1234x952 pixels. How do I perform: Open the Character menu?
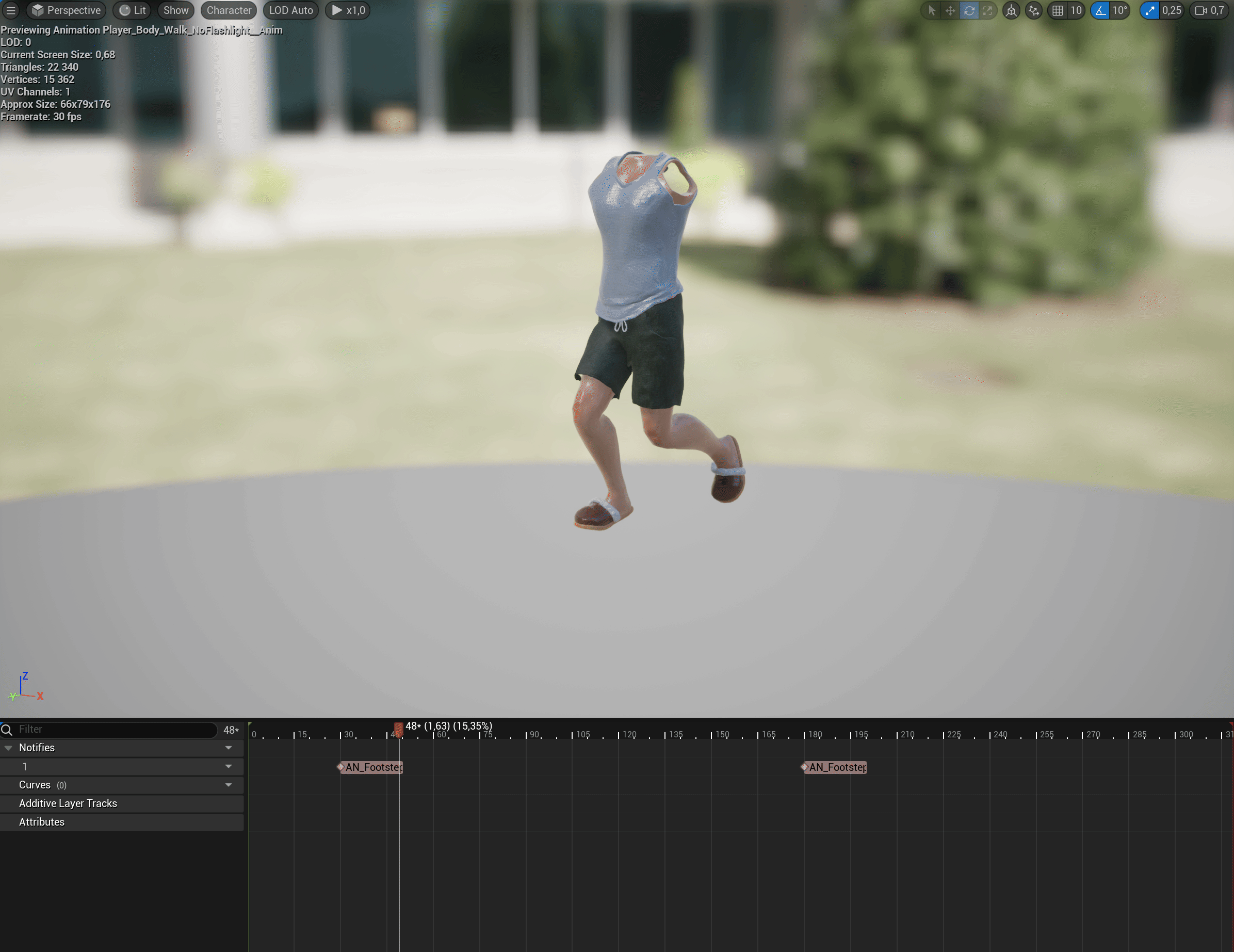click(229, 10)
